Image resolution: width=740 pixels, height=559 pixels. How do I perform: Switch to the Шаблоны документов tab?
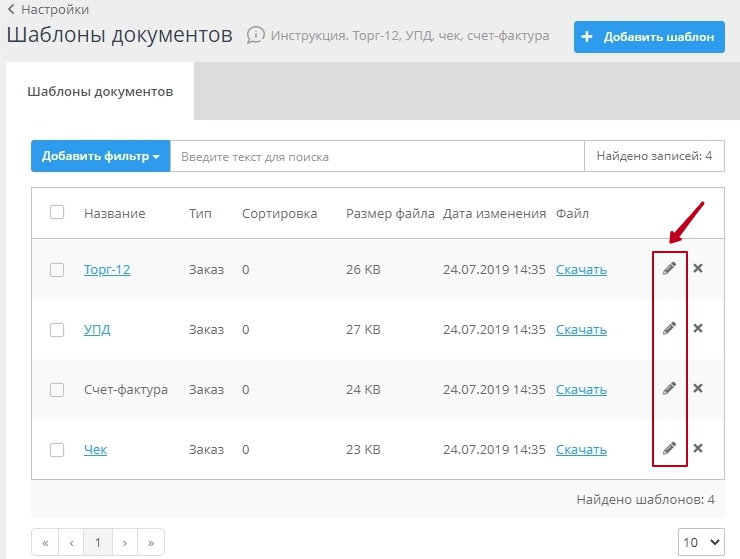tap(100, 91)
